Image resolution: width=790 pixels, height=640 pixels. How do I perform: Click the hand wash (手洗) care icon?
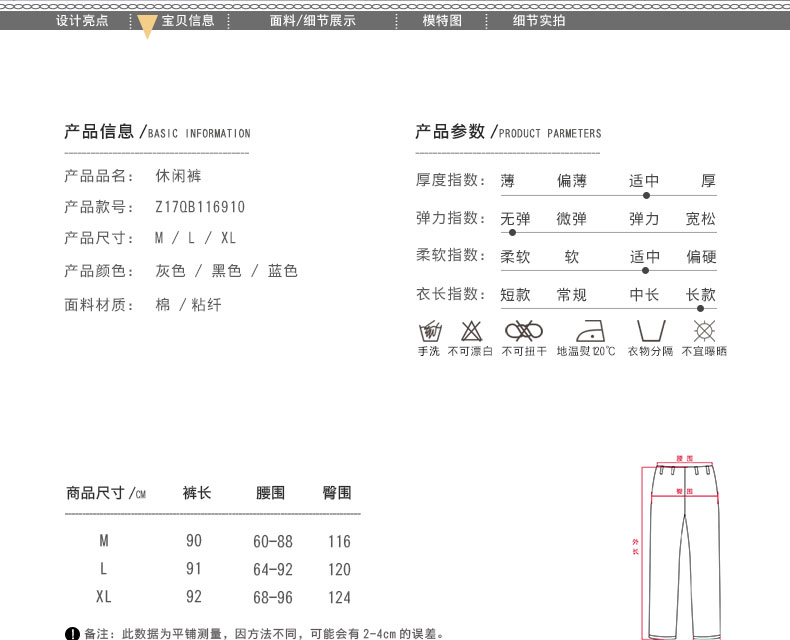point(429,331)
